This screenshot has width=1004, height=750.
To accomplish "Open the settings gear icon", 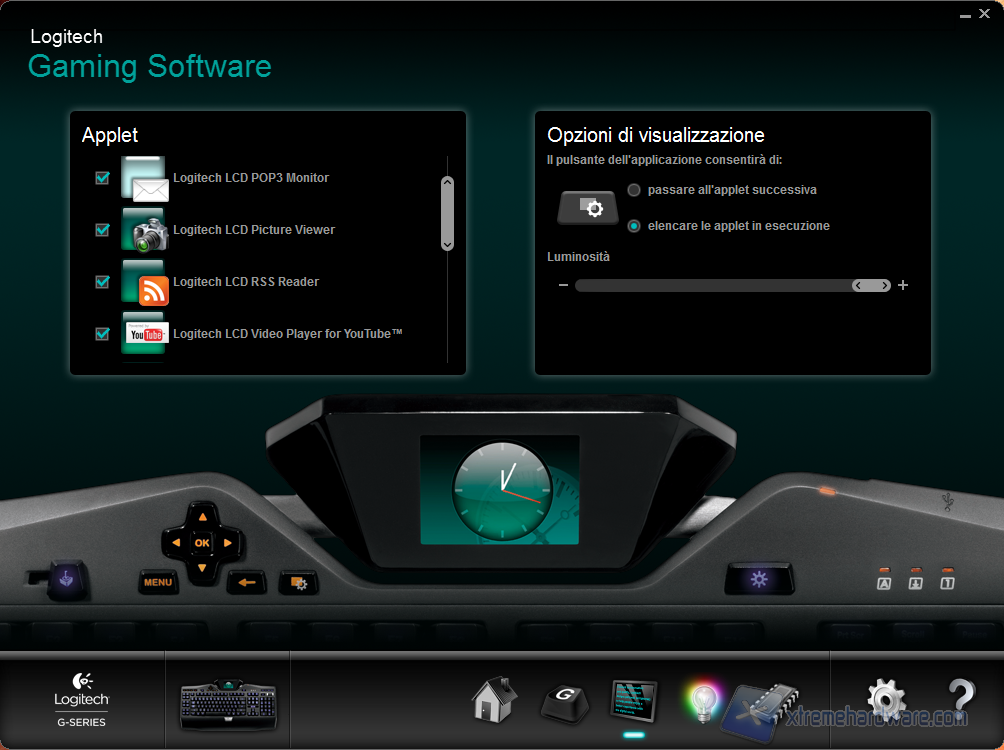I will coord(886,700).
